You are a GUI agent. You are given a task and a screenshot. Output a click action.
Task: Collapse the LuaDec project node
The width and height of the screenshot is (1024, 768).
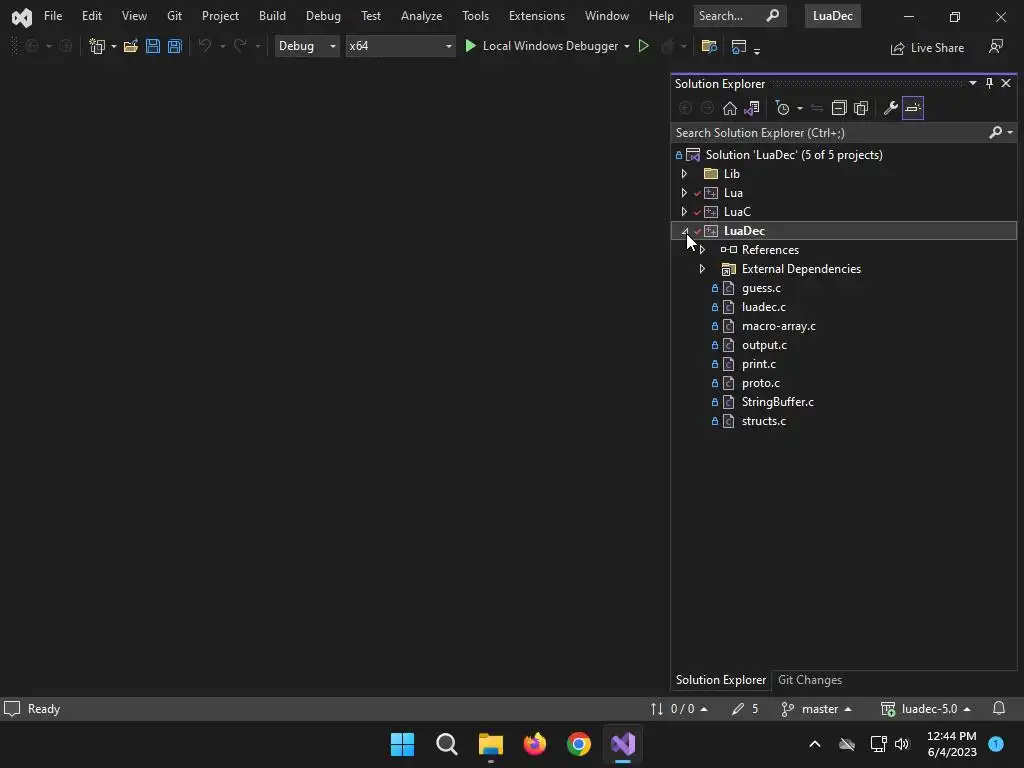pos(684,231)
